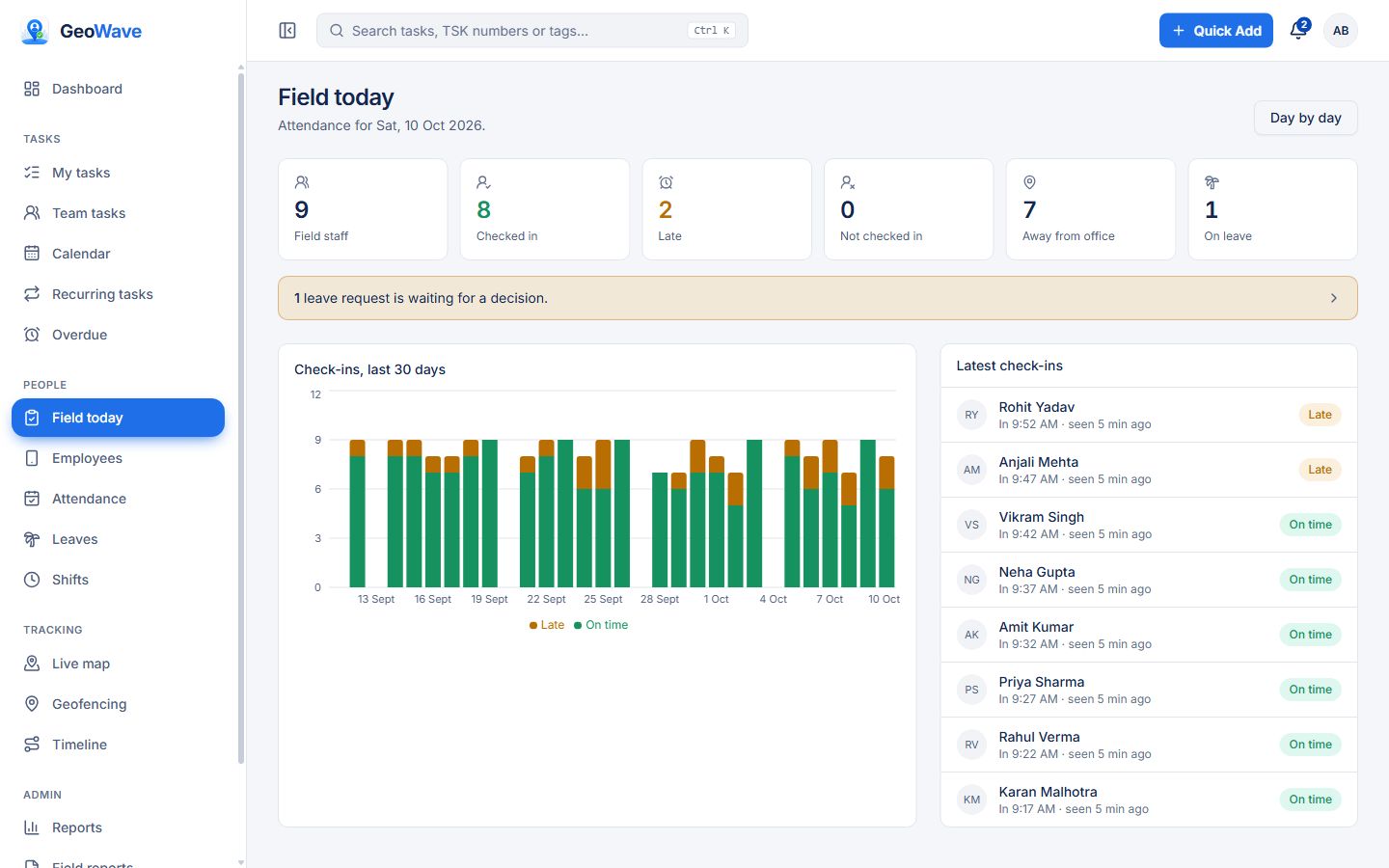Open the Late count stat card
Screen dimensions: 1389x868
pos(726,209)
